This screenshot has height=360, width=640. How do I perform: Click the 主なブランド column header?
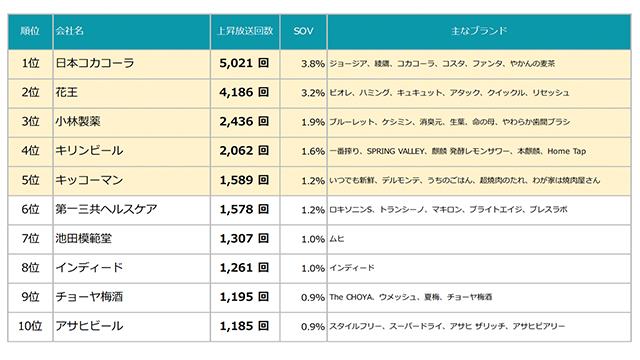[479, 31]
